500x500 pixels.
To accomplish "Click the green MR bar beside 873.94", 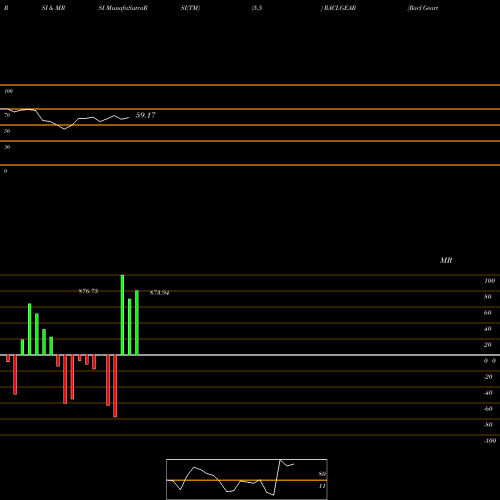I will coord(137,323).
